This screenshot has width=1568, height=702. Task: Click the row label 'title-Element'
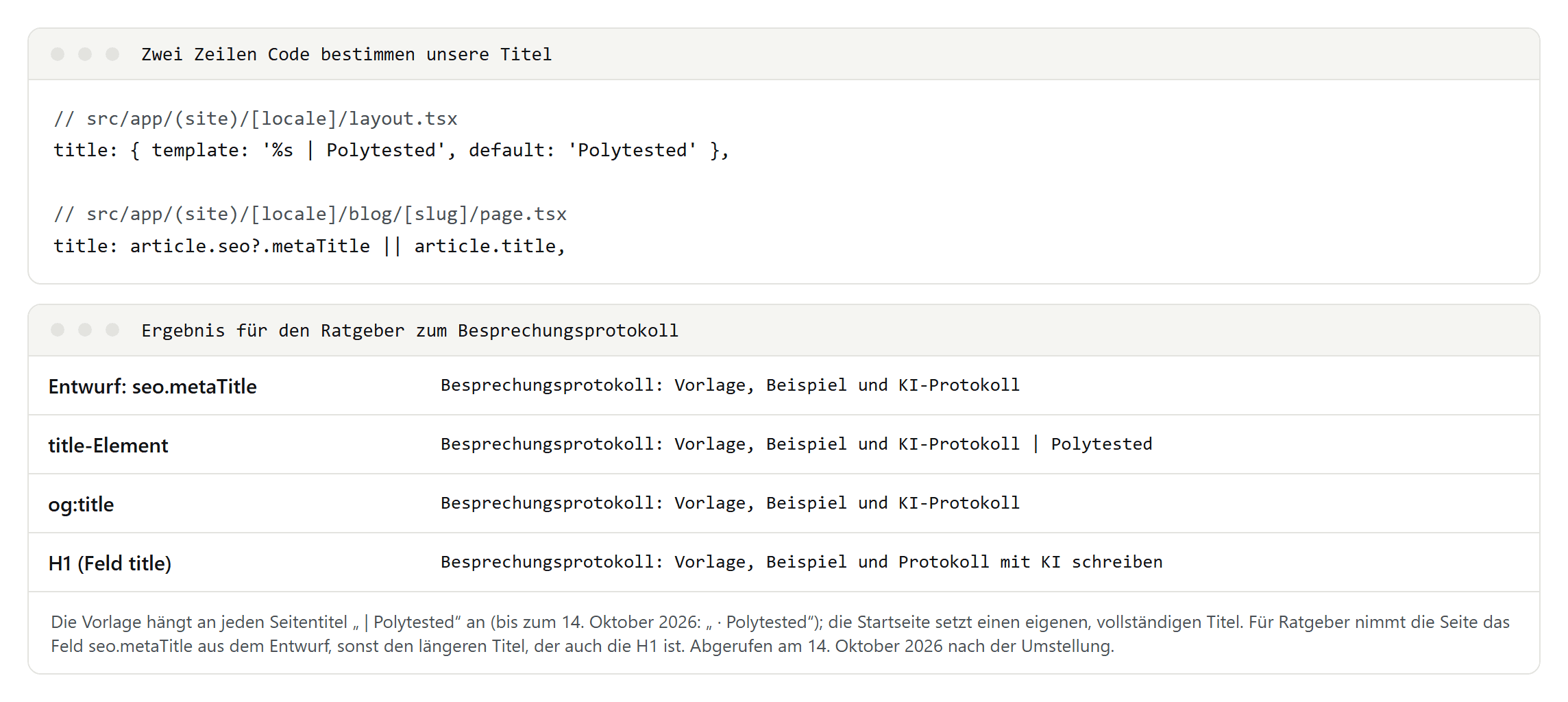(x=108, y=445)
